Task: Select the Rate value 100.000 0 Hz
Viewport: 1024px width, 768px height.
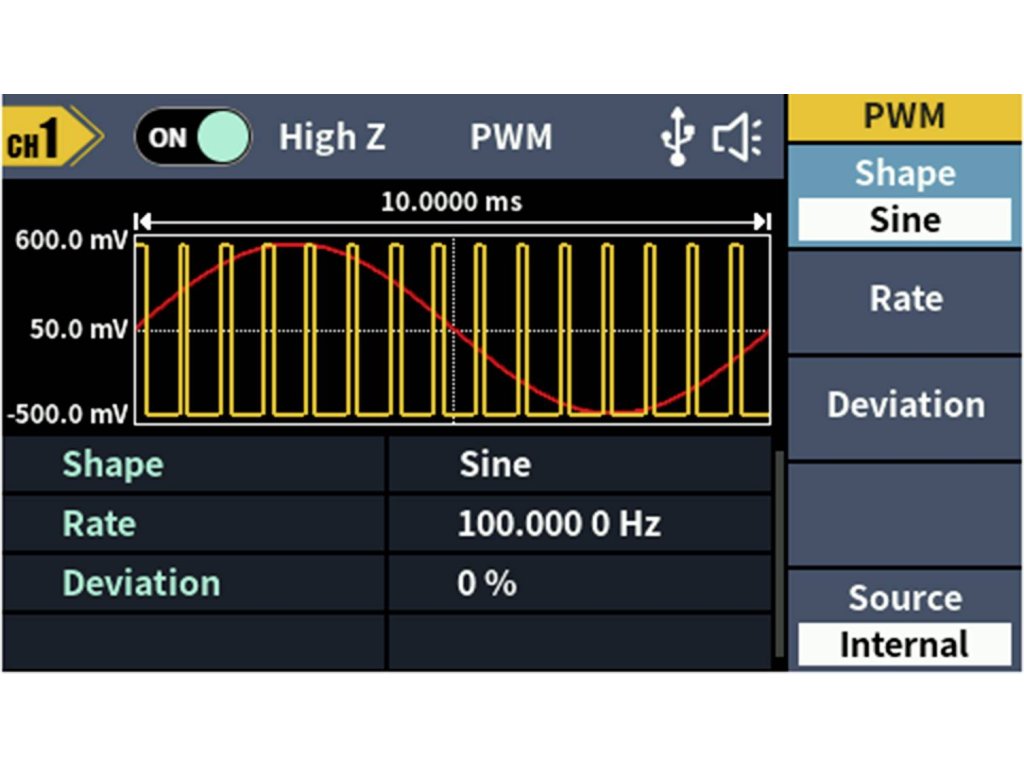Action: (558, 524)
